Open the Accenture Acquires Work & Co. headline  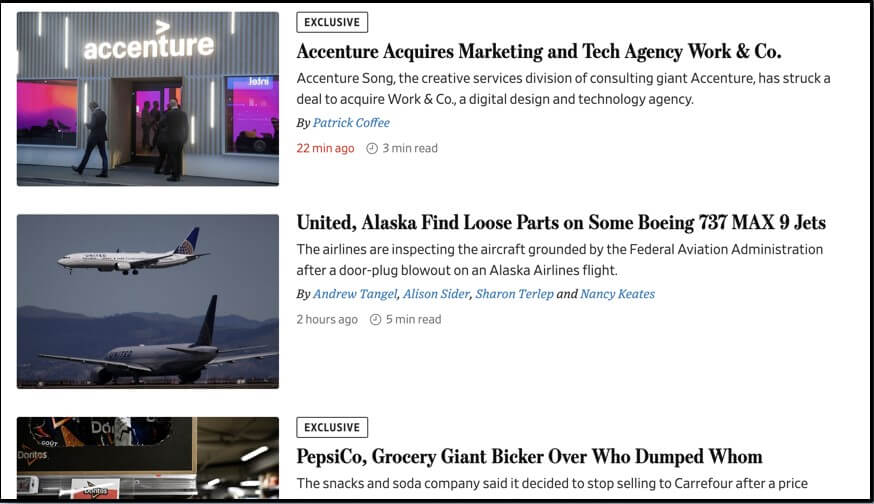tap(539, 52)
